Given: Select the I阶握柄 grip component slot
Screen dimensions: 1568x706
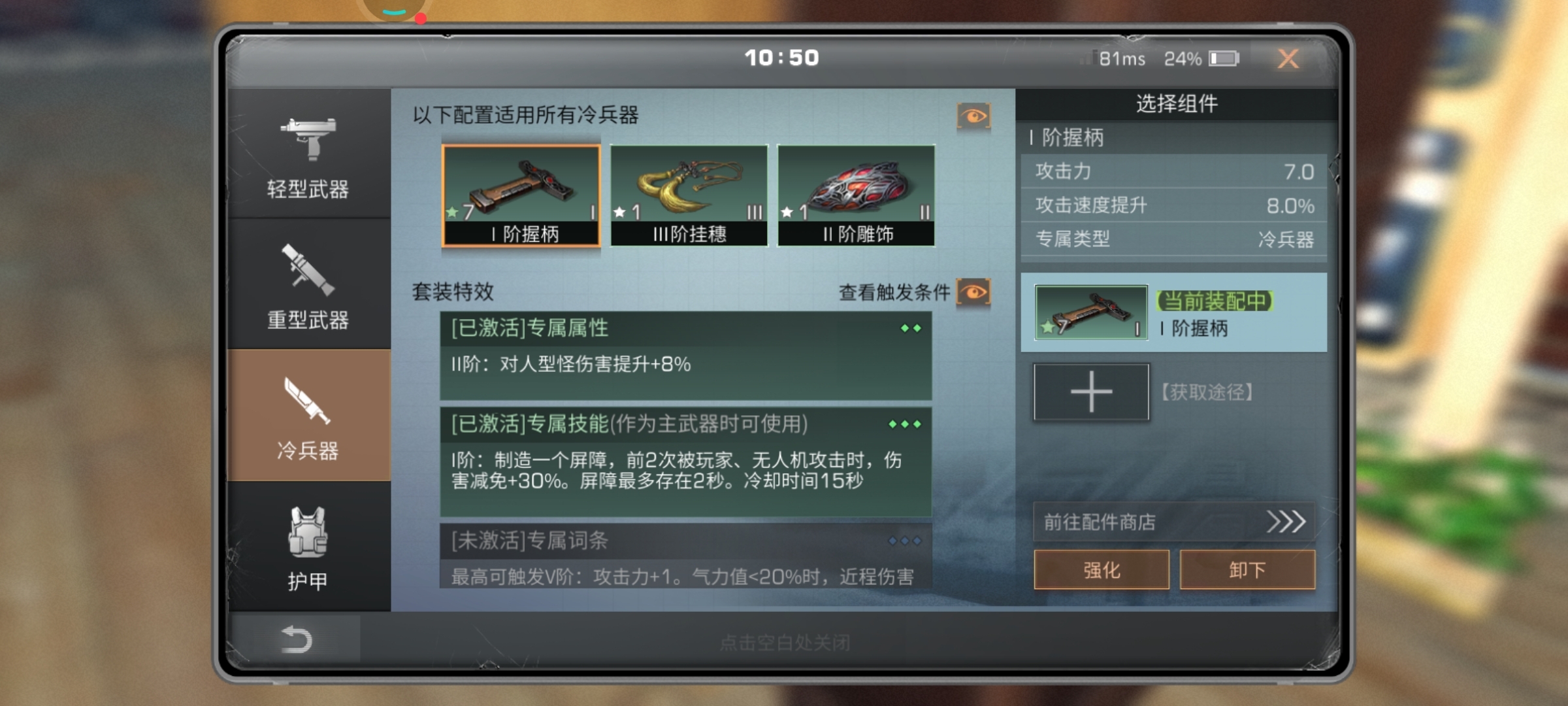Looking at the screenshot, I should point(521,196).
